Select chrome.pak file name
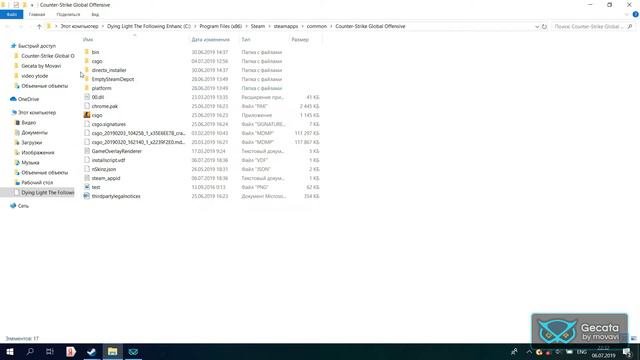This screenshot has height=360, width=640. 104,106
